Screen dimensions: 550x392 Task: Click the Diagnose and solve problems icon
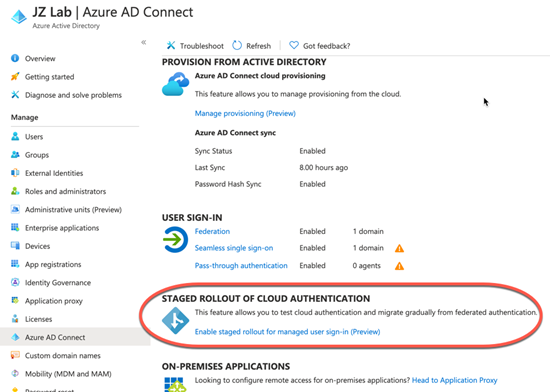15,95
